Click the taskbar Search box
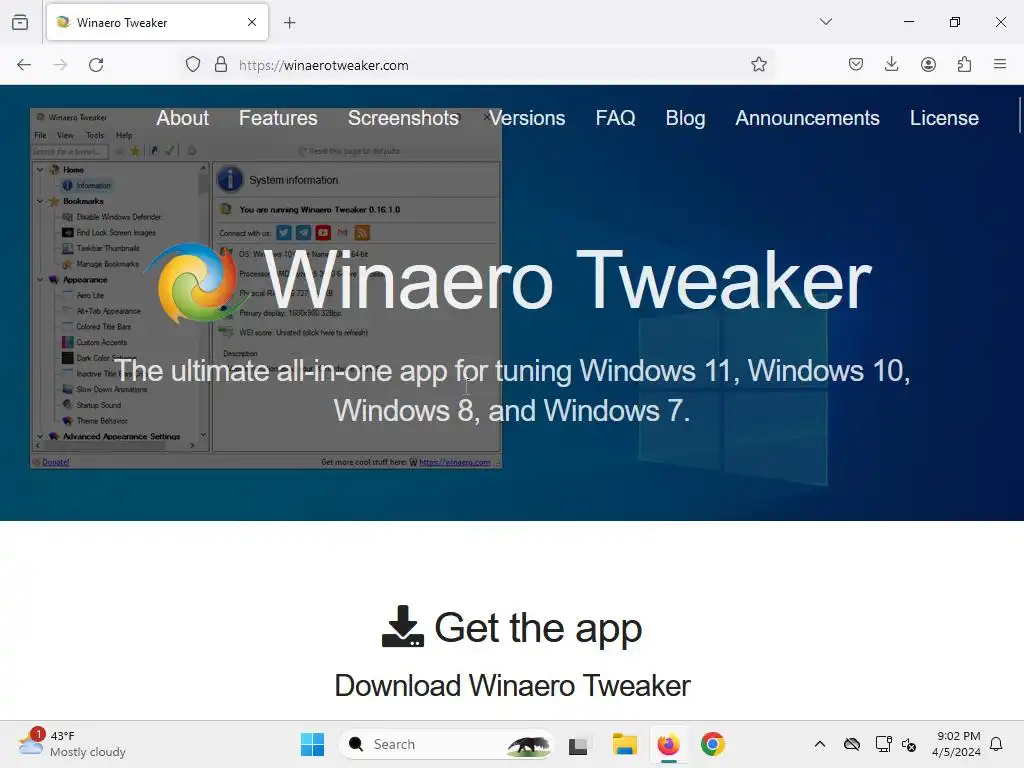Viewport: 1024px width, 768px height. (x=445, y=744)
